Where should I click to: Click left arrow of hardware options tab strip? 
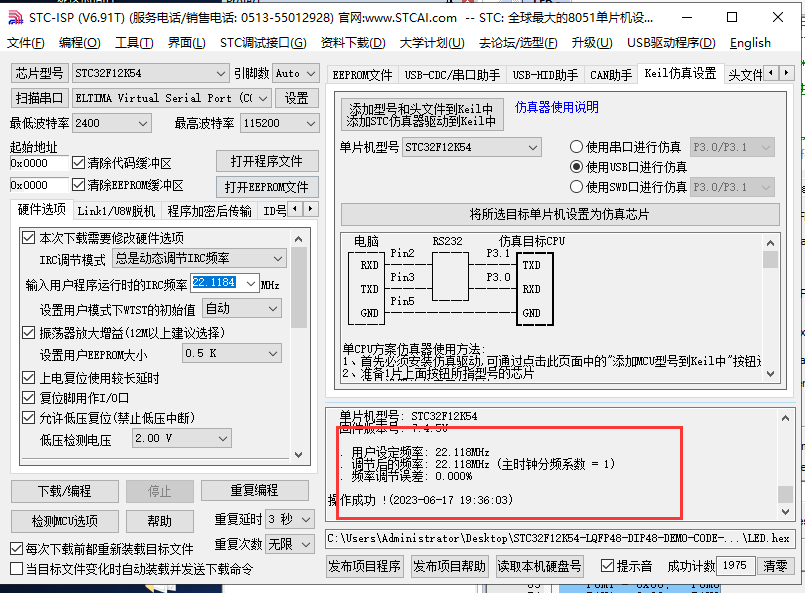coord(295,209)
